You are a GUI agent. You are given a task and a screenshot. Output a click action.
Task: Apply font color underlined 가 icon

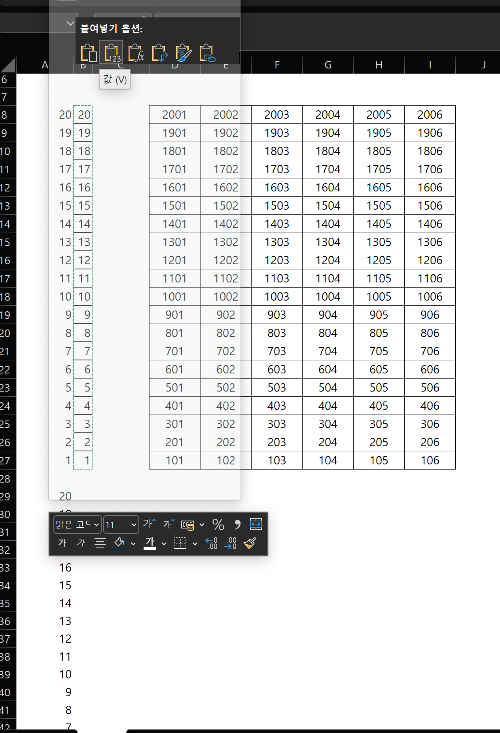click(x=150, y=543)
